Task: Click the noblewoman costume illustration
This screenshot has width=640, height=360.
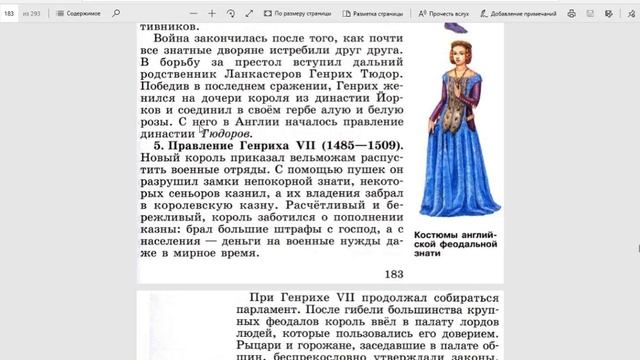Action: tap(459, 129)
